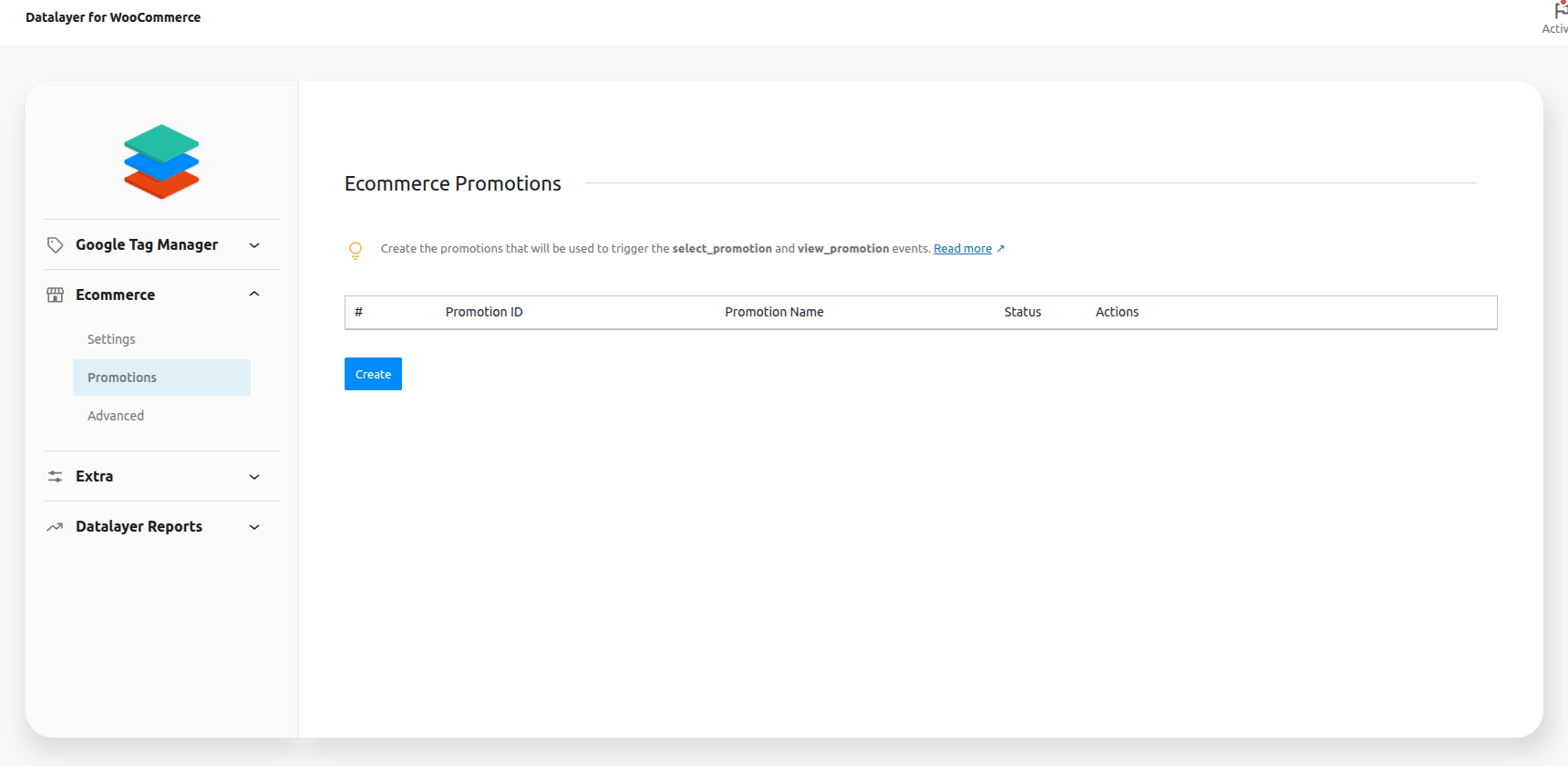Click the Status column header
Screen dimensions: 1568x766
1022,312
